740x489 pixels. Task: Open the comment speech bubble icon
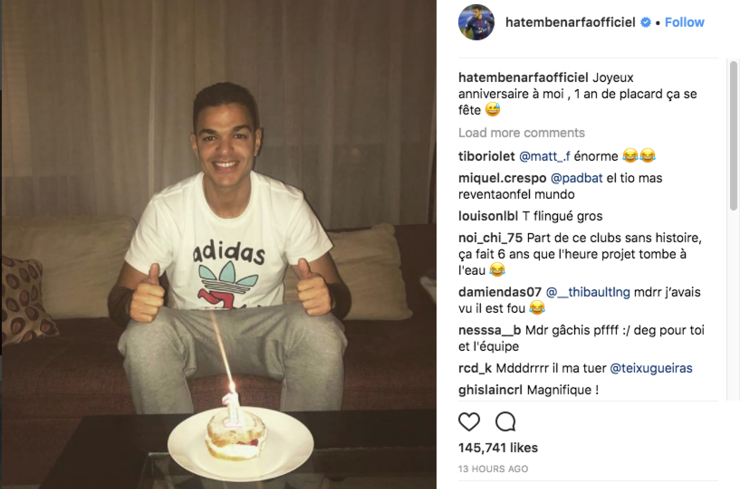(x=505, y=422)
